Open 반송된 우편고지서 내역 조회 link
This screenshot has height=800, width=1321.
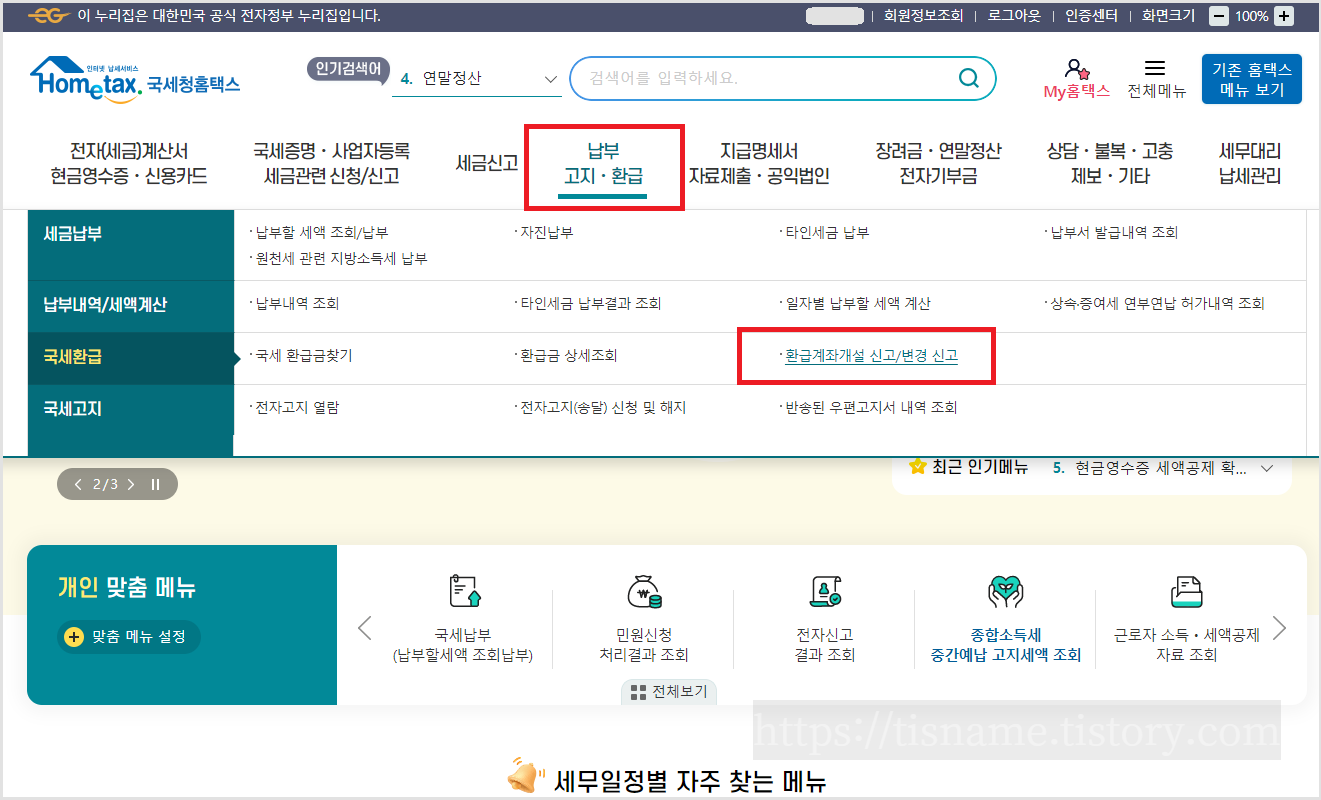point(871,407)
